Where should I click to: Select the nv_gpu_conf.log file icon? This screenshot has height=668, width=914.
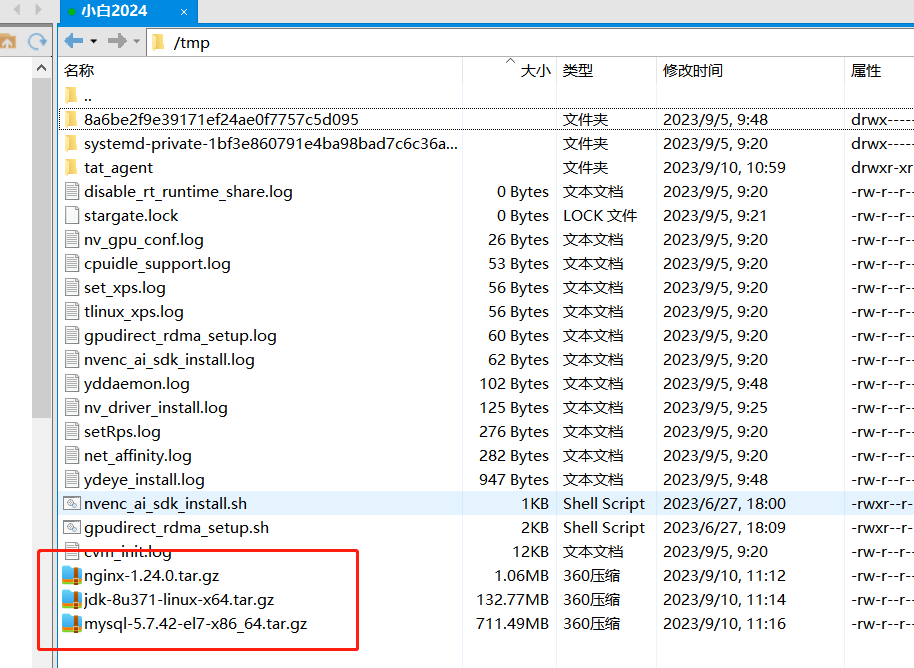(72, 239)
